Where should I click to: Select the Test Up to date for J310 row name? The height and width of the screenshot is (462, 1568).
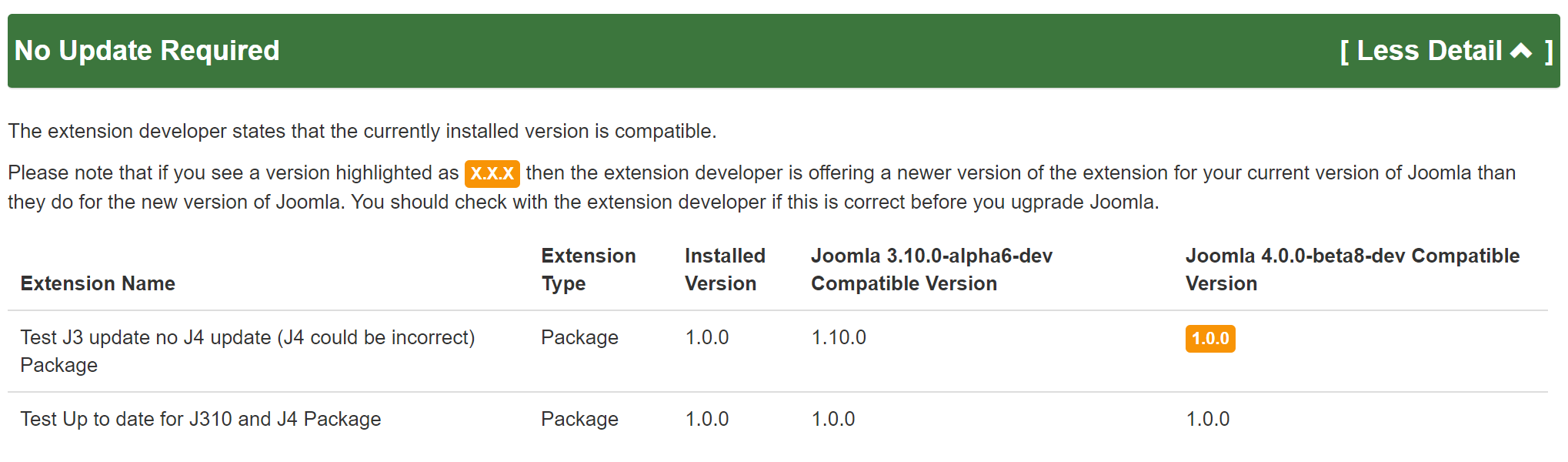point(201,419)
